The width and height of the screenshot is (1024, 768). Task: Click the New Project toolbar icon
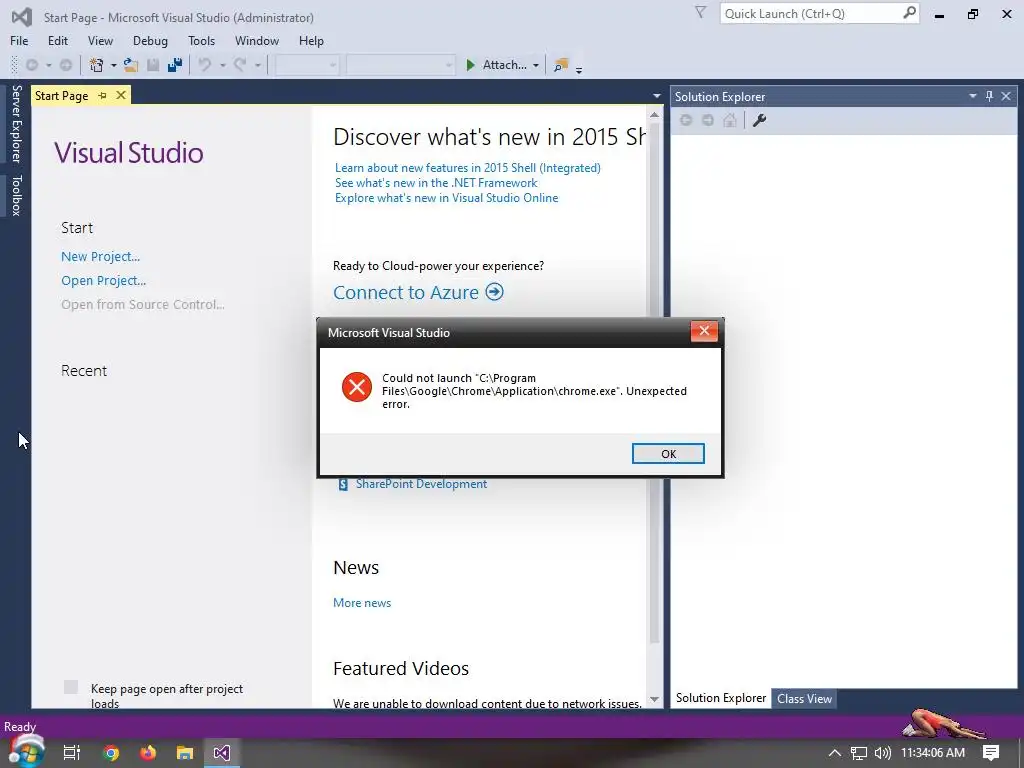pyautogui.click(x=97, y=65)
